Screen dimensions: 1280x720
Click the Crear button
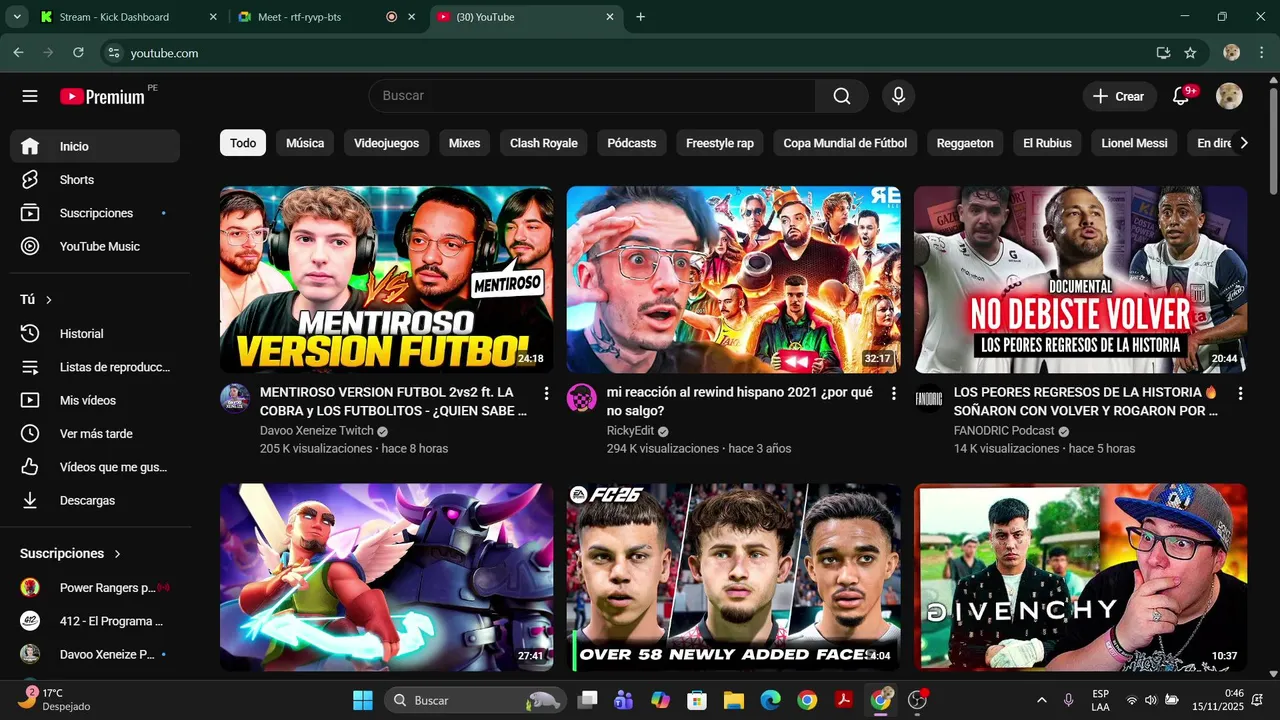[1118, 96]
